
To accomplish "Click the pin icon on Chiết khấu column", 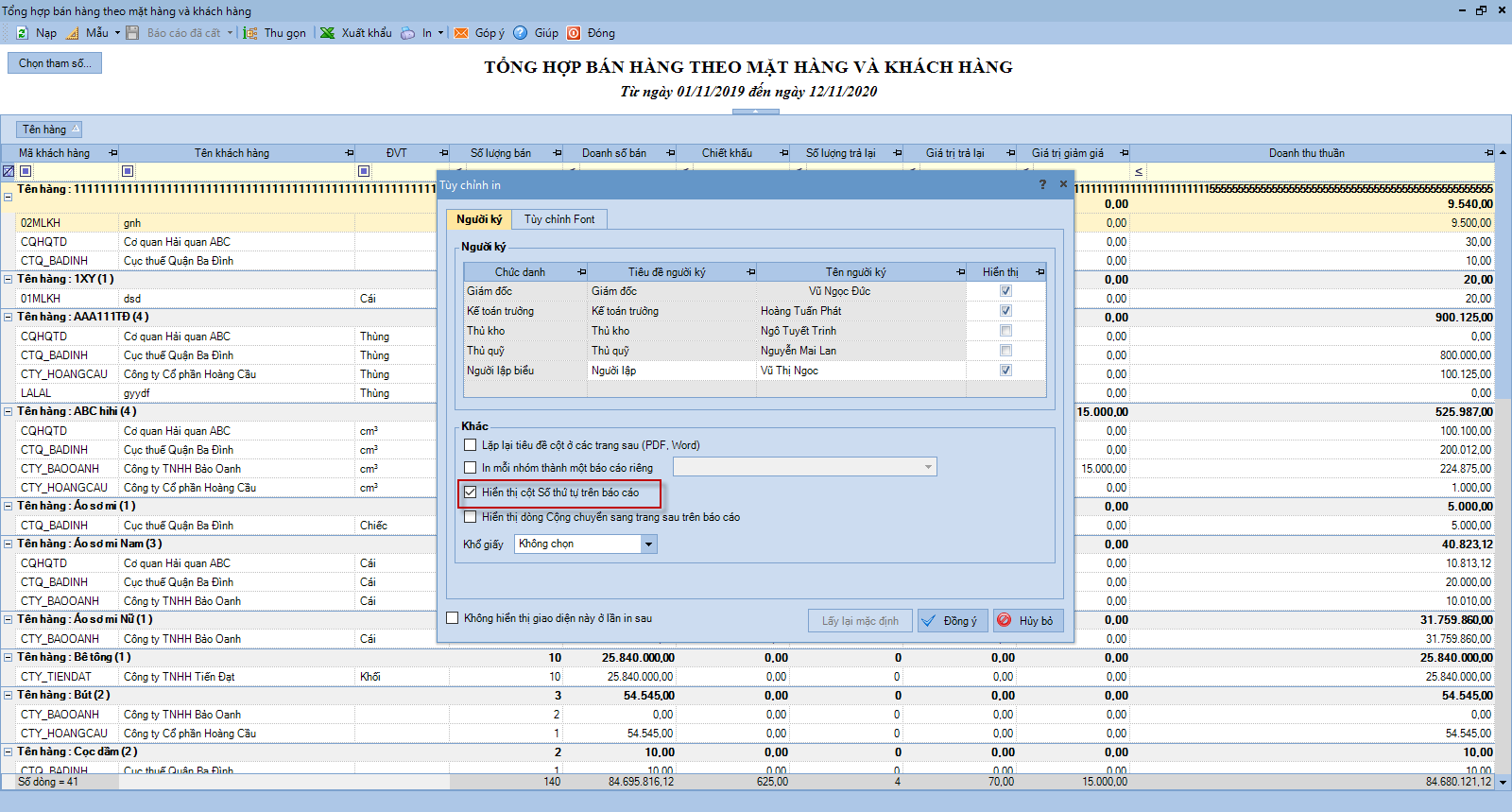I will [x=783, y=153].
